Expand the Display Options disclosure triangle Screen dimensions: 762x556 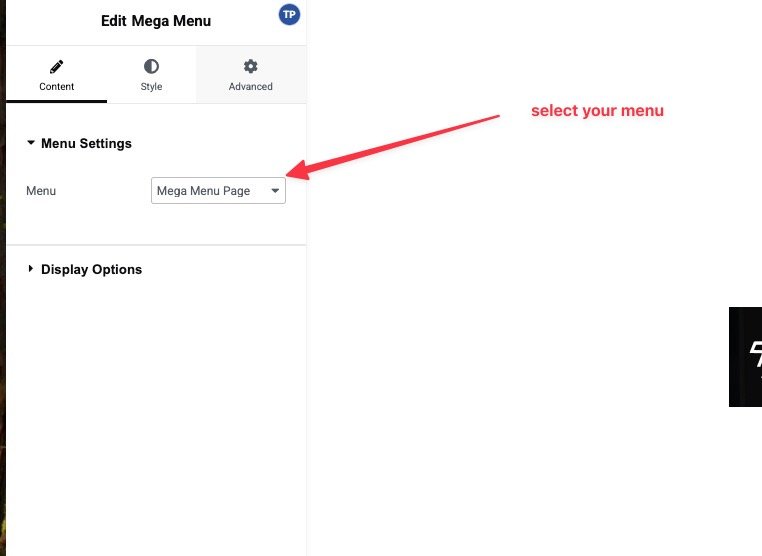tap(31, 269)
